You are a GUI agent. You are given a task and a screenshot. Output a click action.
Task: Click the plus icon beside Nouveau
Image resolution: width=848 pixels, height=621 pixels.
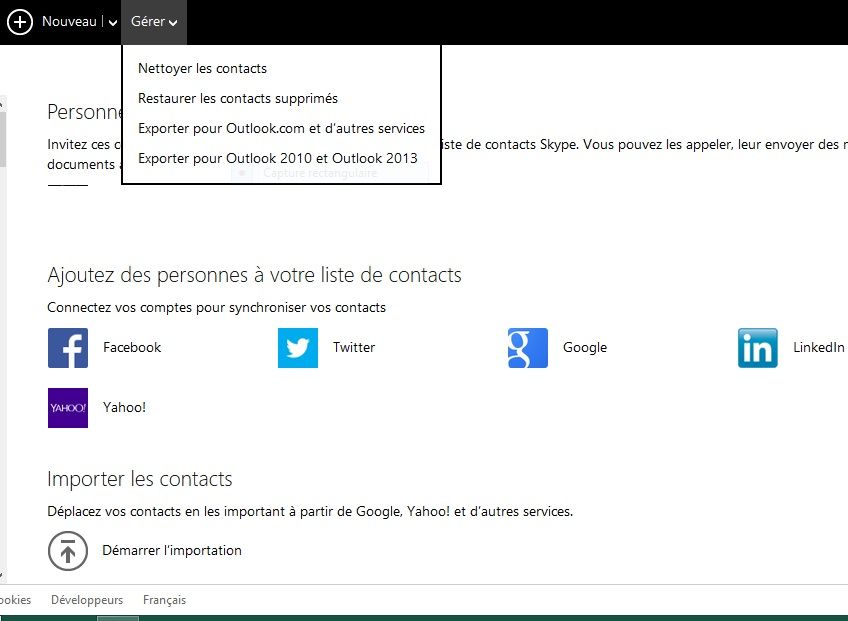coord(19,21)
